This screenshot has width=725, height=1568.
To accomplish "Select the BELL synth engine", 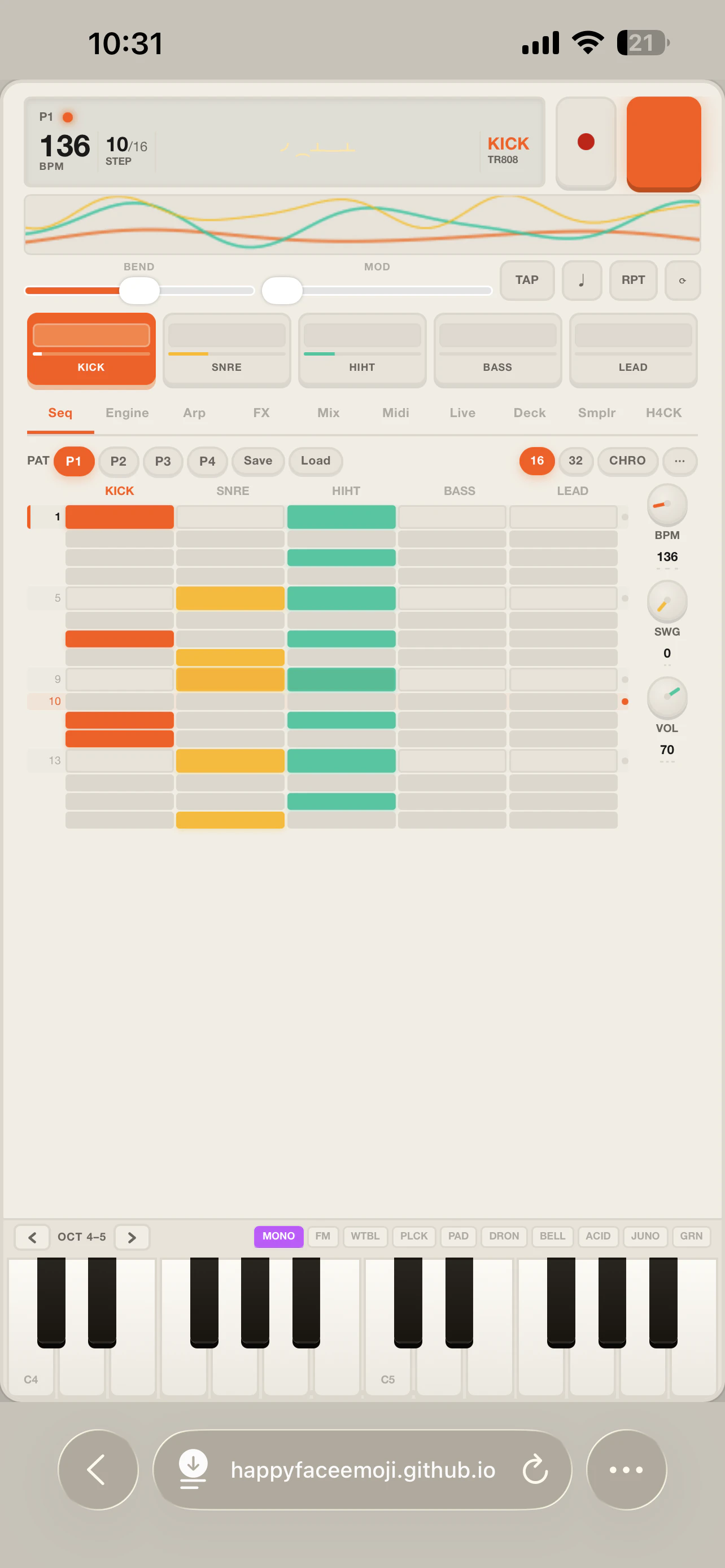I will click(553, 1236).
